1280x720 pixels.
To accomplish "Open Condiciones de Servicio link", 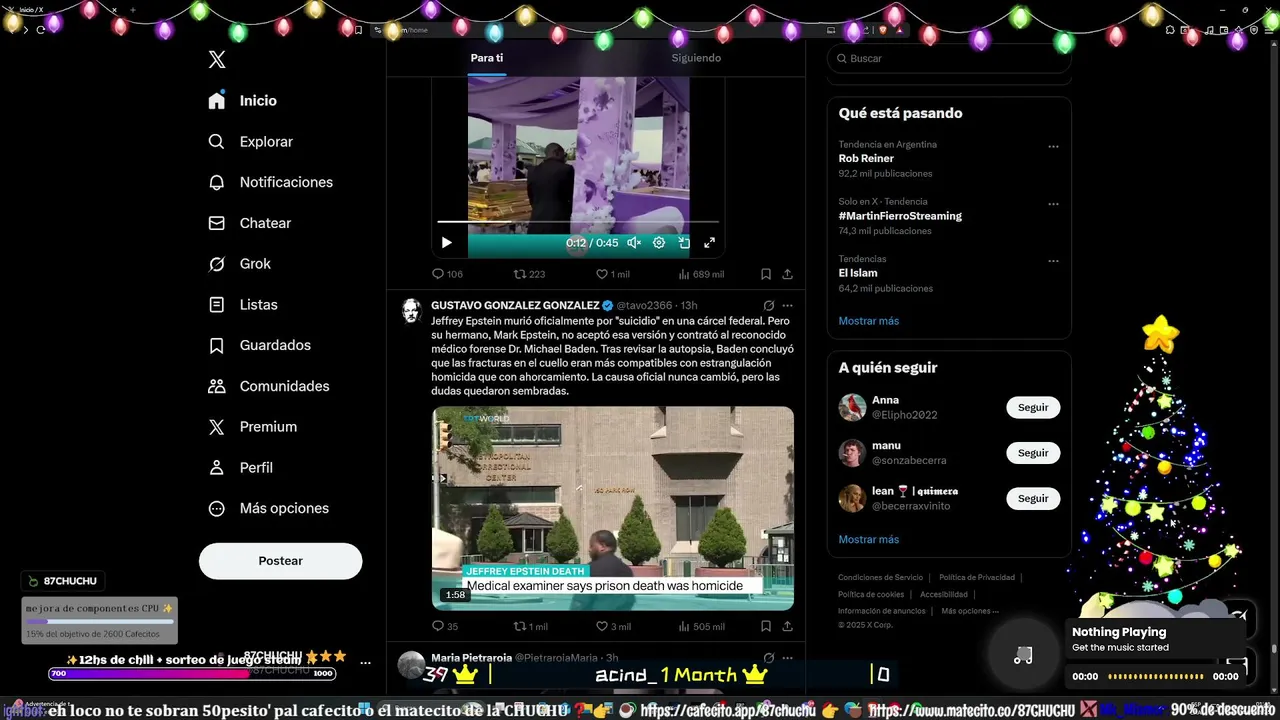I will pyautogui.click(x=881, y=578).
